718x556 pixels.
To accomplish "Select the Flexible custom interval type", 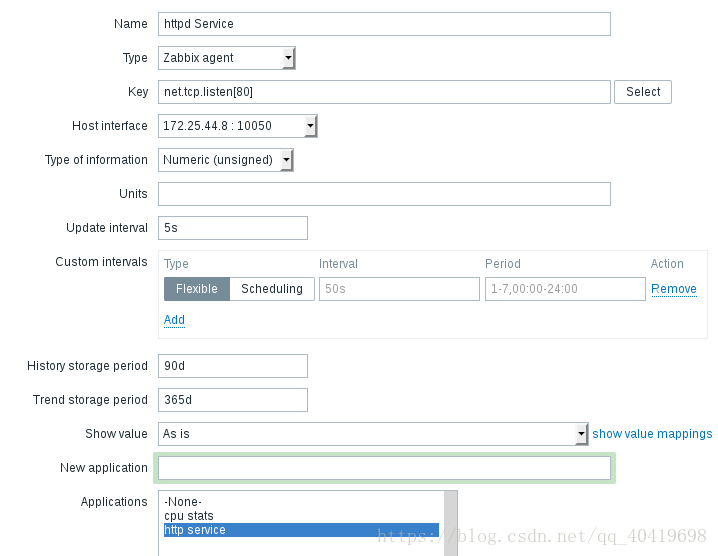I will 197,289.
